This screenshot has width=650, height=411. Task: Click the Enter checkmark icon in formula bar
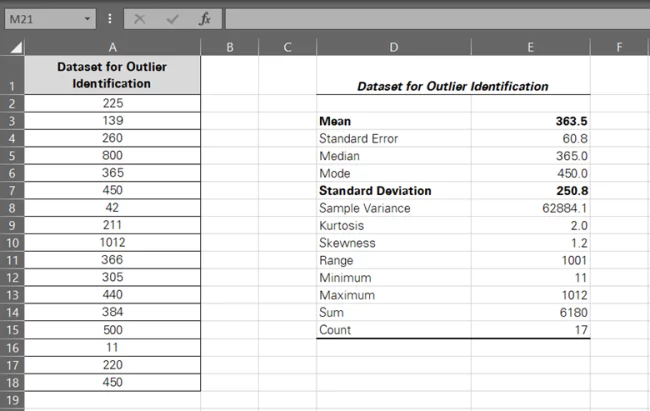pyautogui.click(x=172, y=19)
